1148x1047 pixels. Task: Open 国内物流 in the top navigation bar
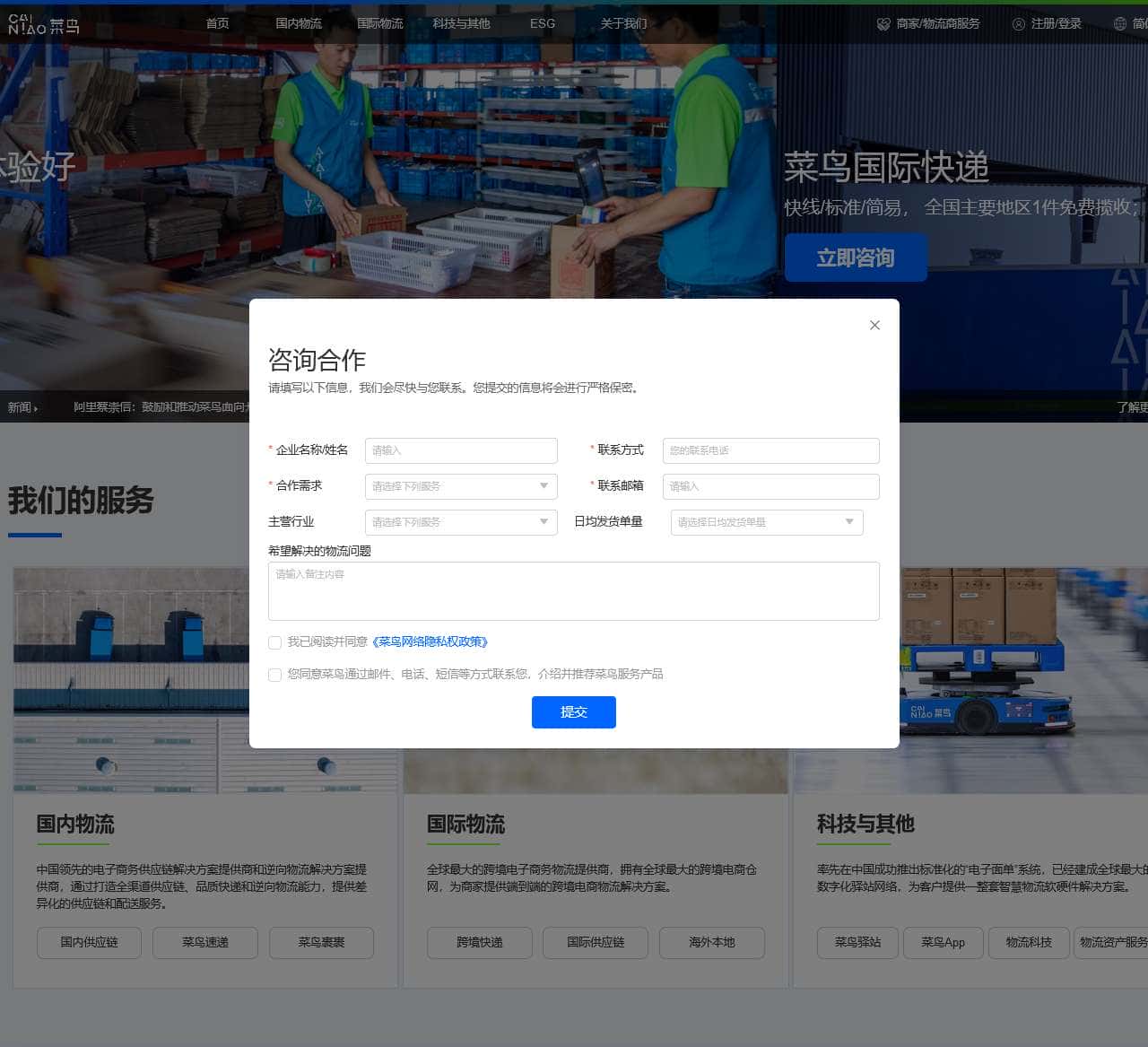pos(299,23)
